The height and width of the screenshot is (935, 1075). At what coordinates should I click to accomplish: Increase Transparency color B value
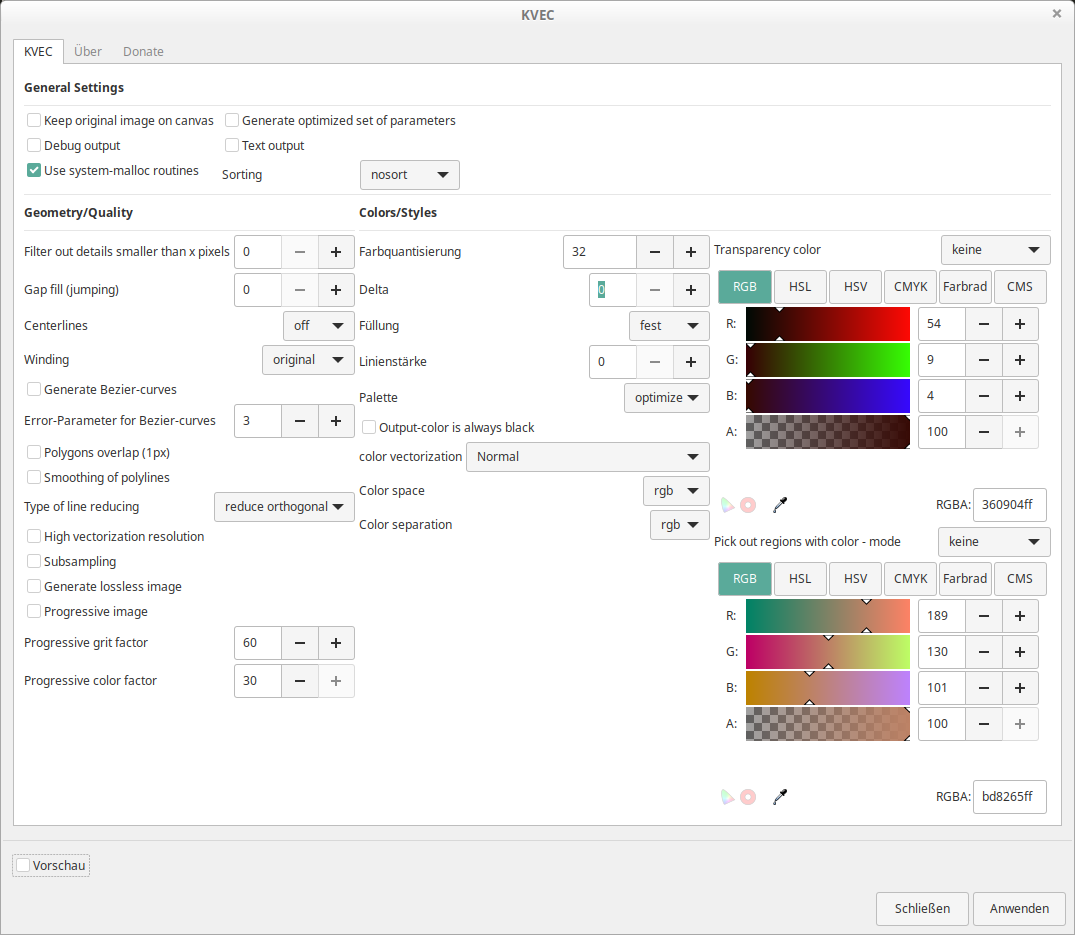tap(1020, 396)
